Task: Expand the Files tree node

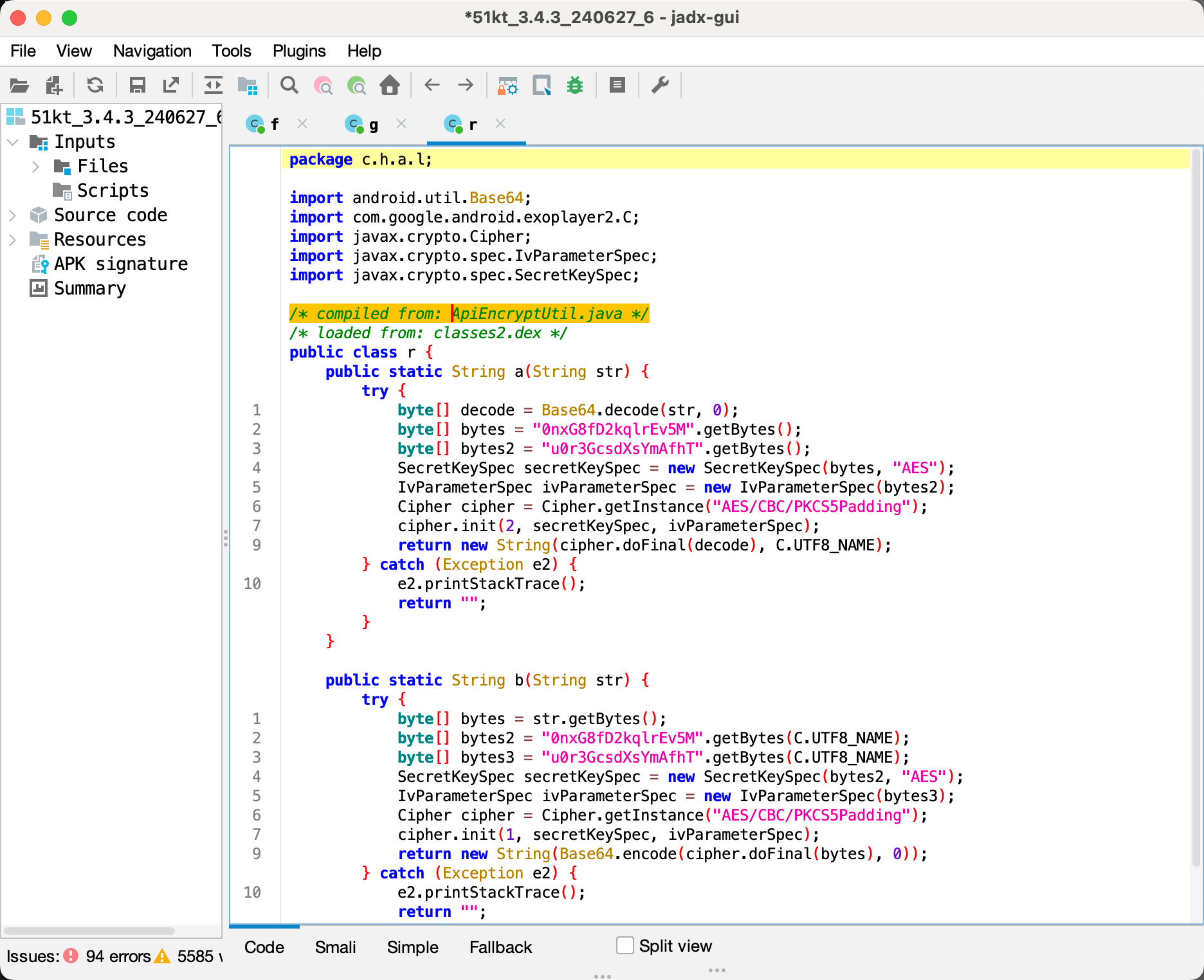Action: coord(36,167)
